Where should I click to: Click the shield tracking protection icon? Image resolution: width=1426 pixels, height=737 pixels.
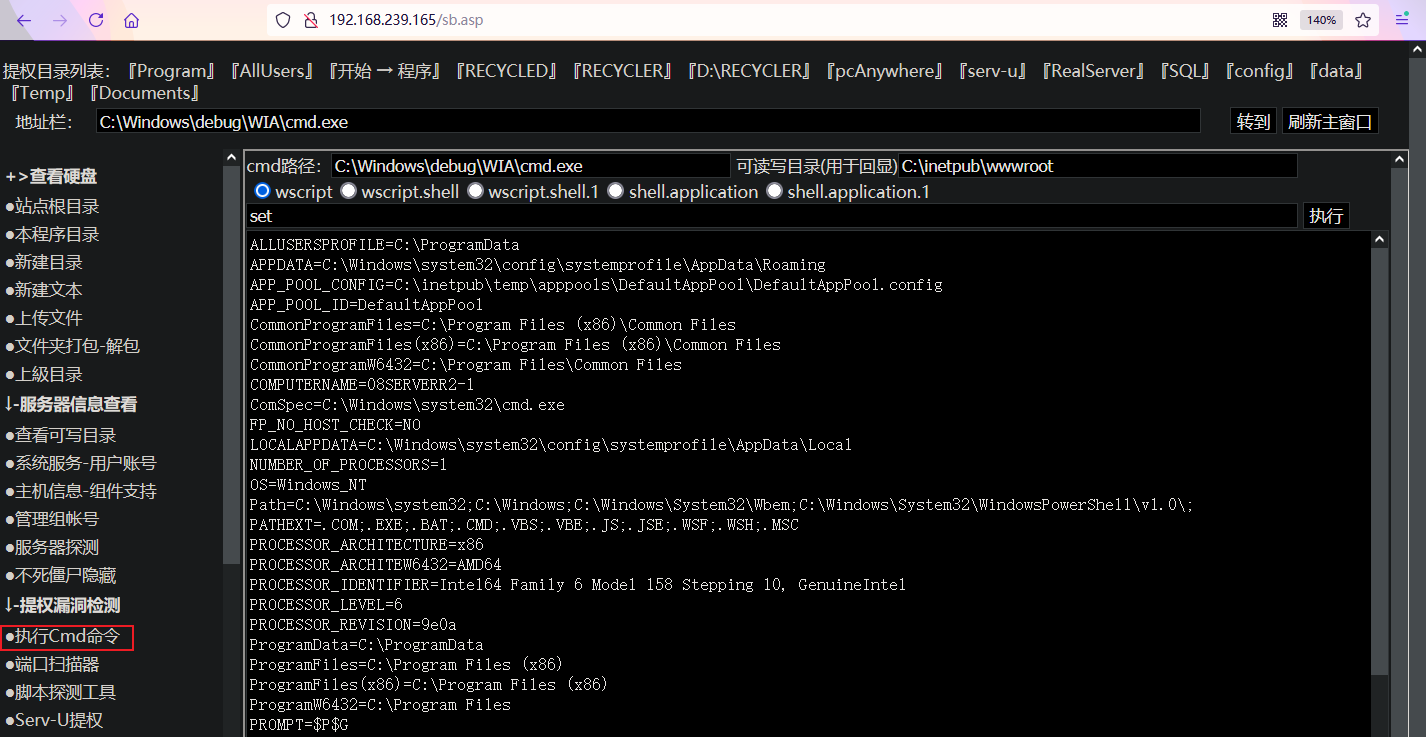(x=283, y=20)
